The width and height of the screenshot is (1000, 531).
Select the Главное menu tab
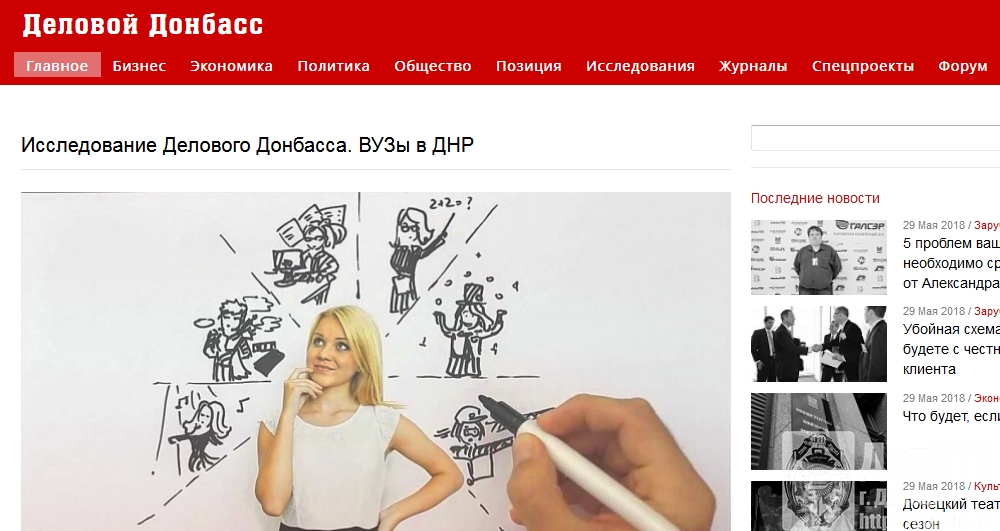(57, 65)
